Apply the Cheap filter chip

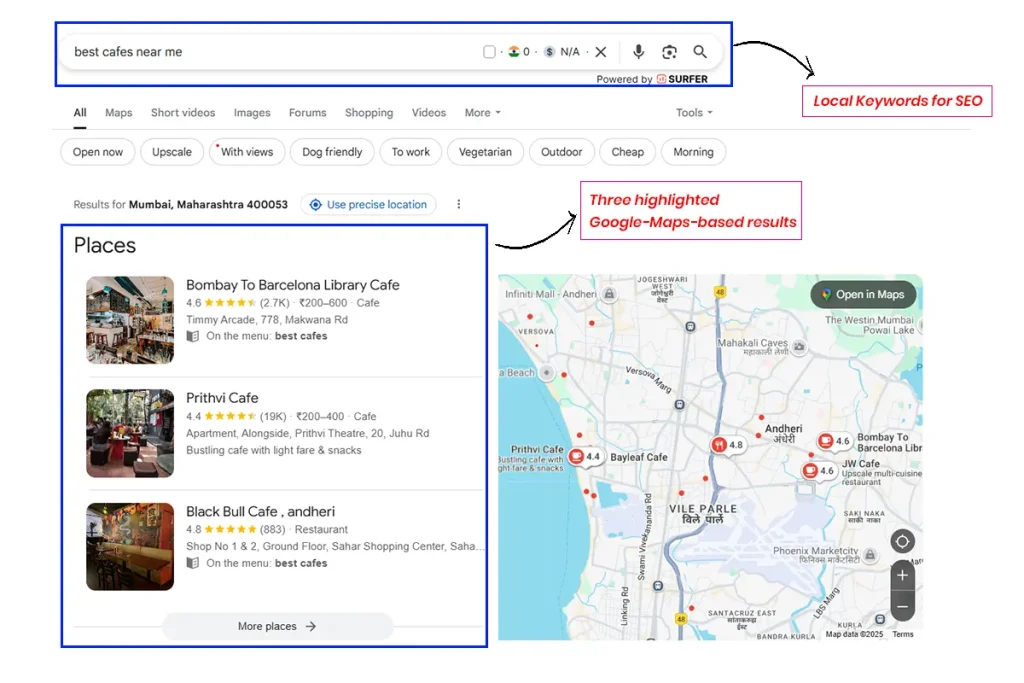pos(628,152)
